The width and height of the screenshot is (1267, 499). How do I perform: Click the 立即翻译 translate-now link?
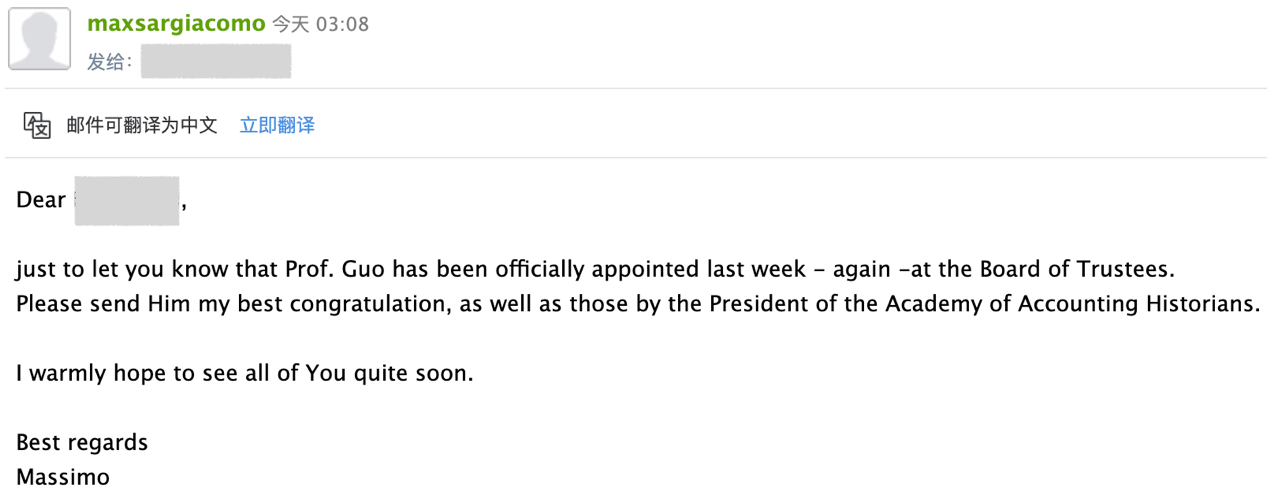click(277, 126)
